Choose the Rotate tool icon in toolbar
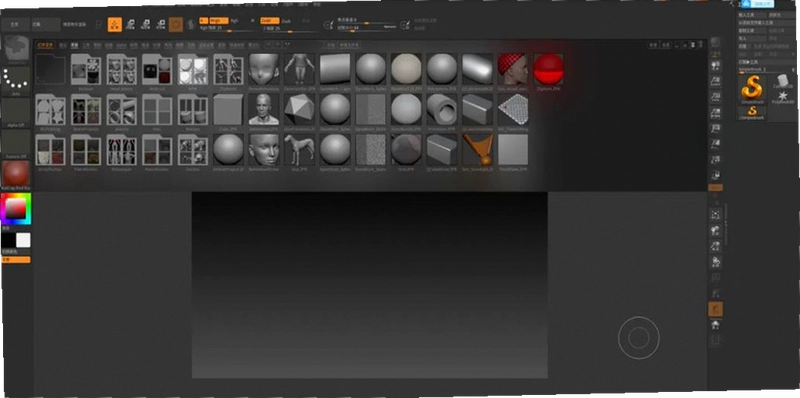The image size is (800, 398). pos(160,24)
